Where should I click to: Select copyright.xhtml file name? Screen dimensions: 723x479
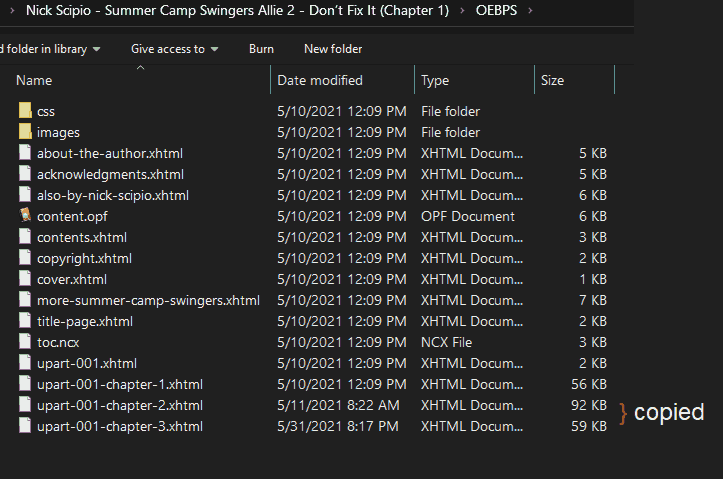(x=84, y=258)
